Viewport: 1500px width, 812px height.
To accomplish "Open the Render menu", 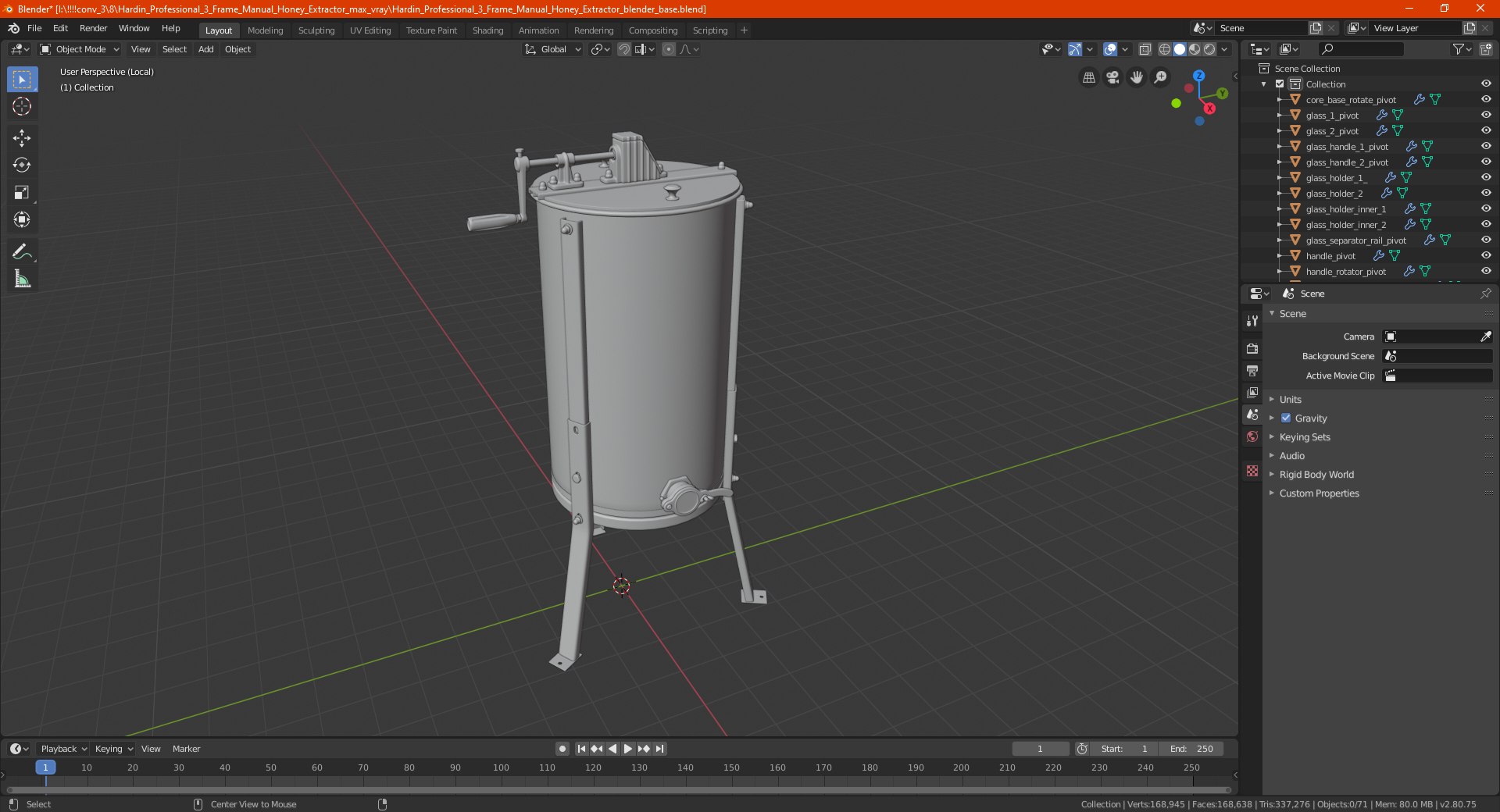I will (93, 28).
